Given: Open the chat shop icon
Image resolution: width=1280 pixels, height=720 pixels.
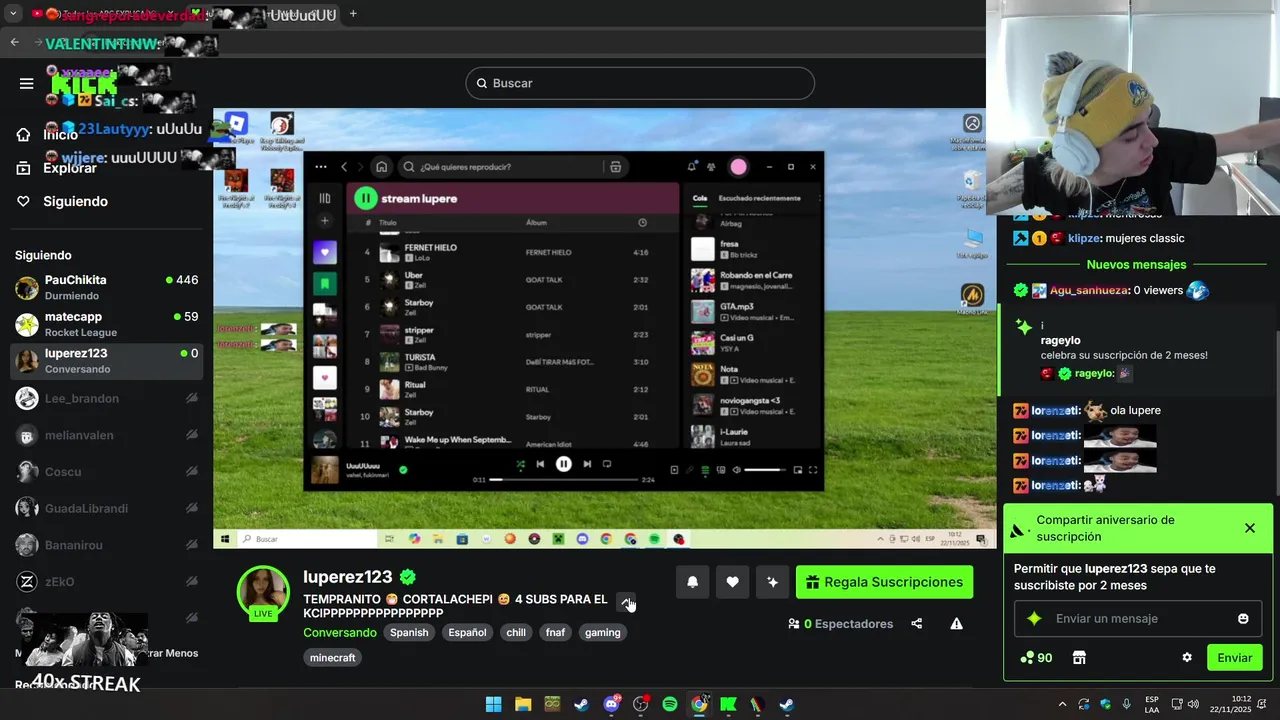Looking at the screenshot, I should [x=1079, y=658].
